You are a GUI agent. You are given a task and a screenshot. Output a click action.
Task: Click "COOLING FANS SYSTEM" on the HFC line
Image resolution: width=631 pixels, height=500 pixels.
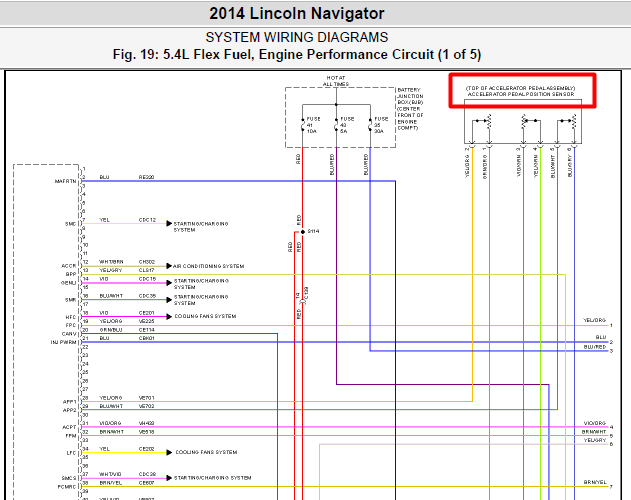[x=205, y=316]
